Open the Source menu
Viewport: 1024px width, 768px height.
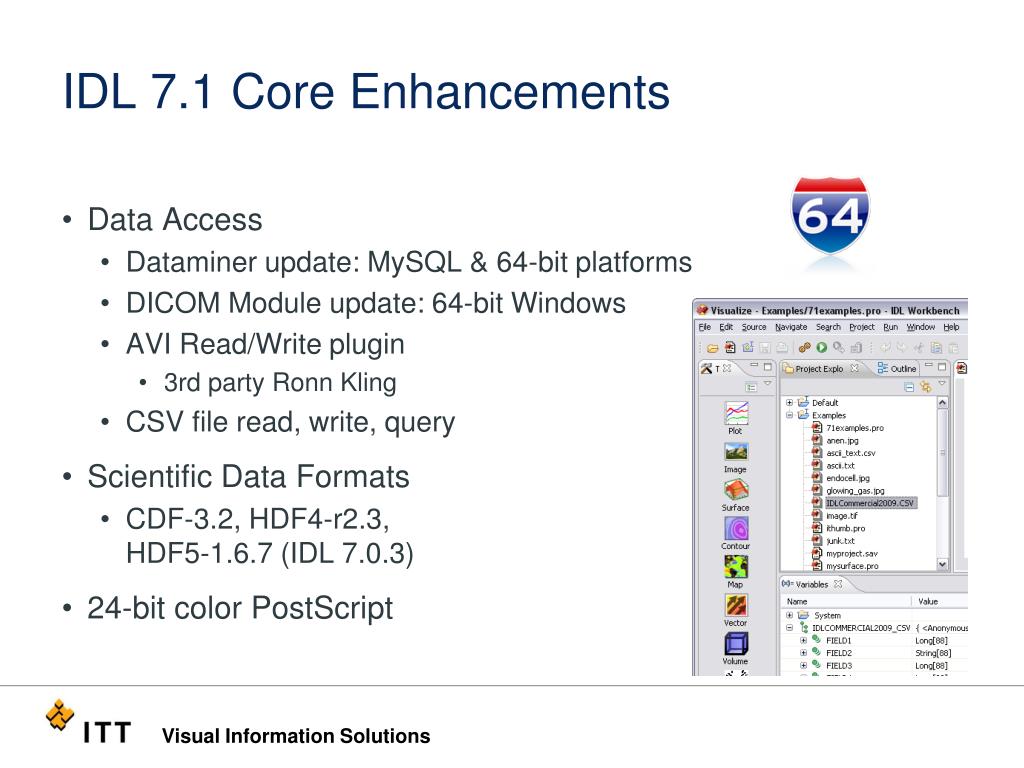pyautogui.click(x=754, y=327)
